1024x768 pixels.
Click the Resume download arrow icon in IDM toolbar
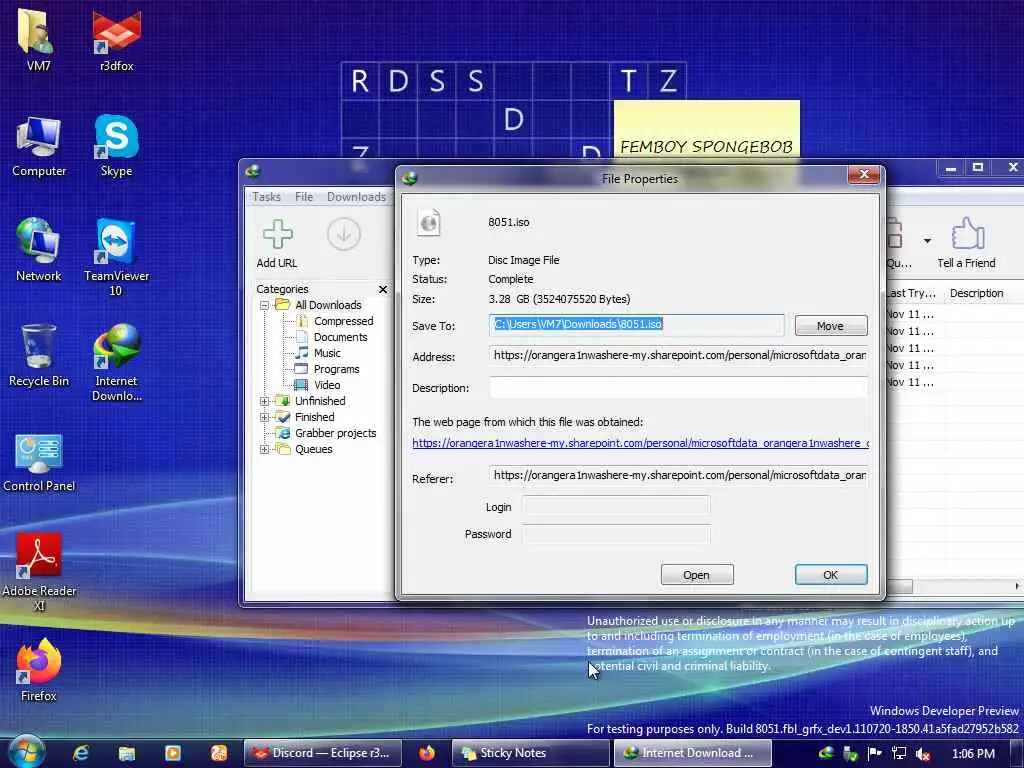[x=344, y=234]
